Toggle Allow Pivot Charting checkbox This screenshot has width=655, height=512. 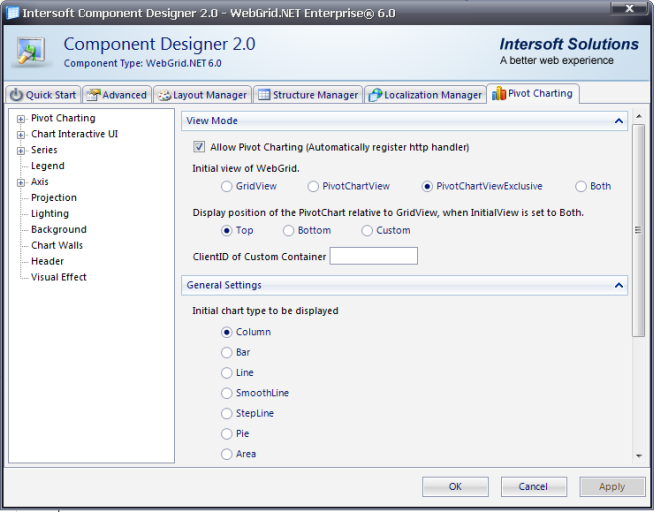[x=199, y=147]
